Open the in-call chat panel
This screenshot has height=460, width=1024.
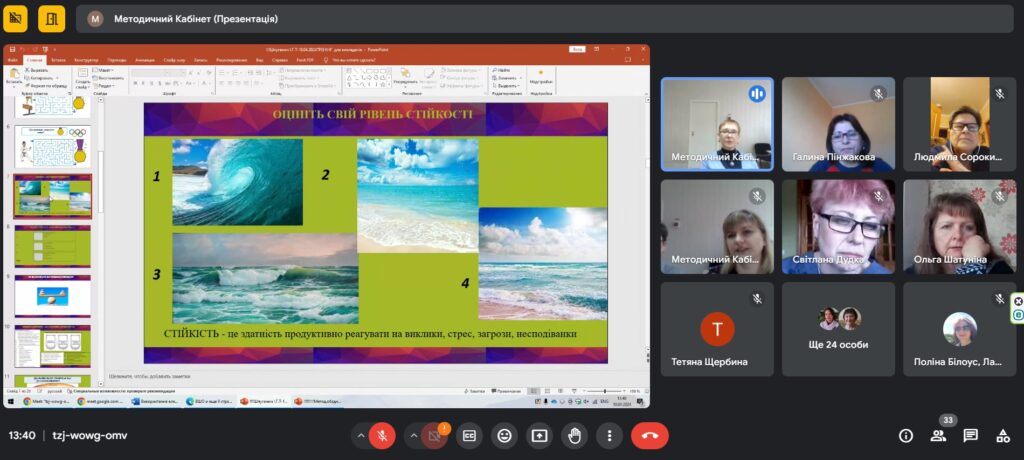970,436
